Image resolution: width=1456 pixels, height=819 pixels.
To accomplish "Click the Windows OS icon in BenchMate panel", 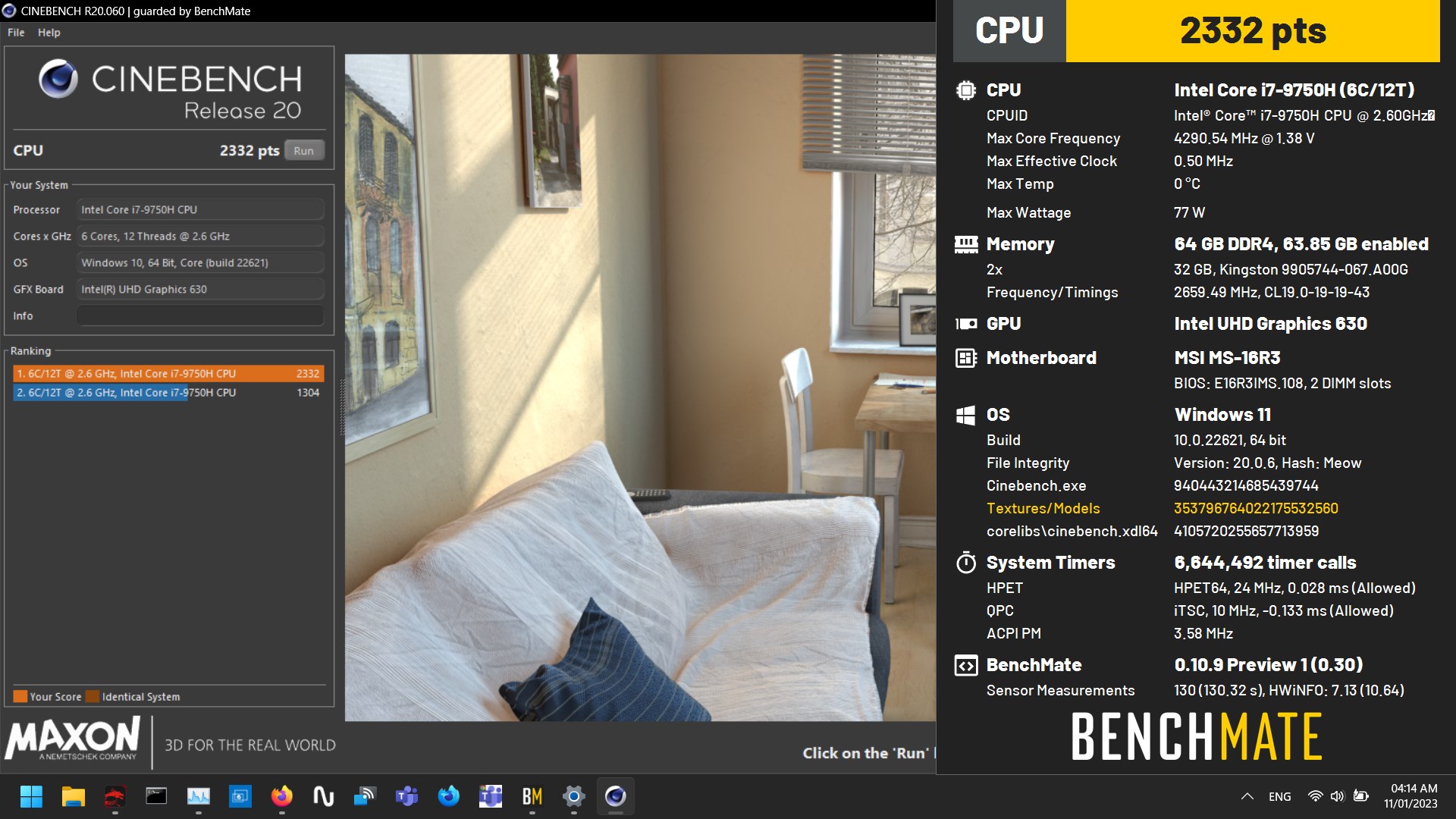I will (x=965, y=415).
